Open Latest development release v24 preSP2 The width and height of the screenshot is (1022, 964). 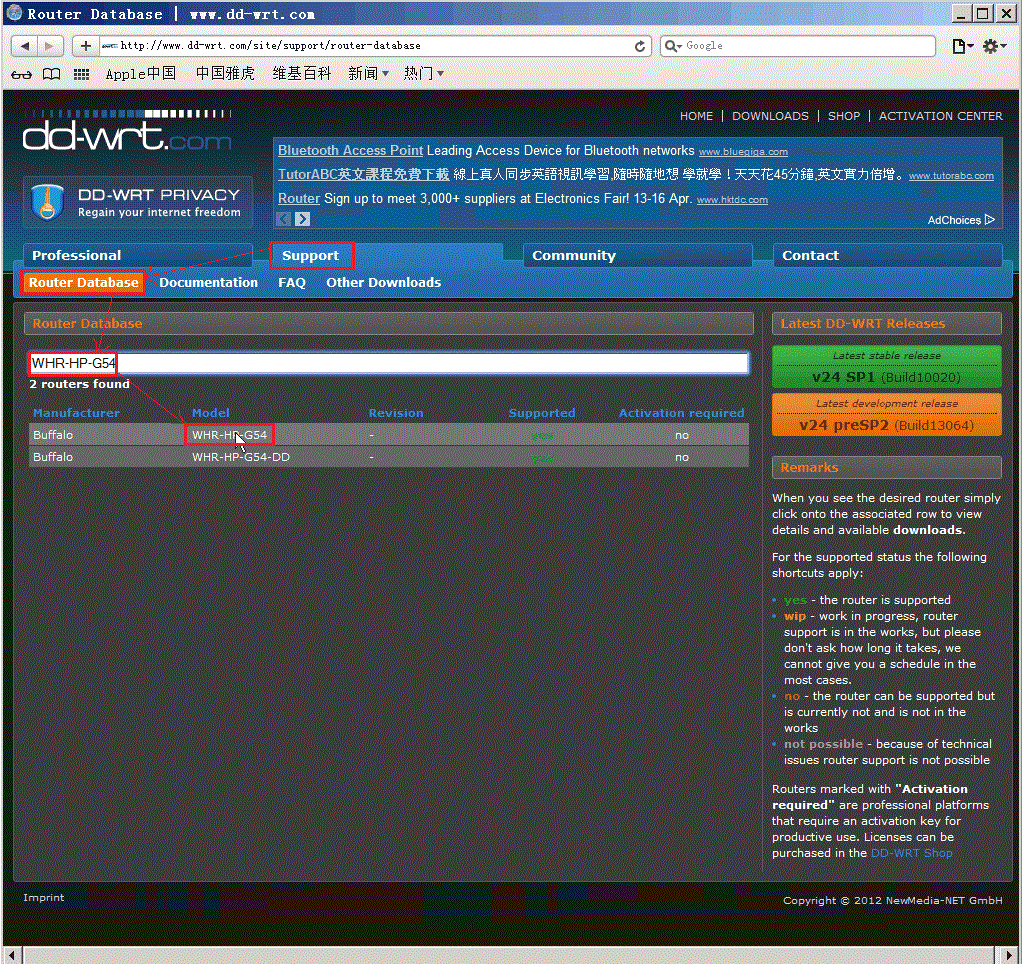pos(886,415)
